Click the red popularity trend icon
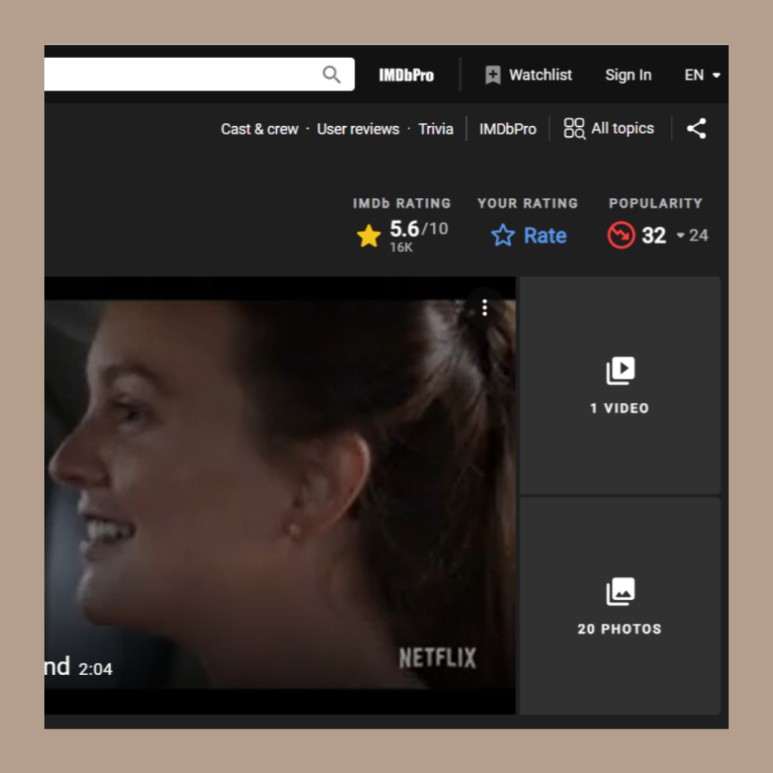 (x=621, y=235)
